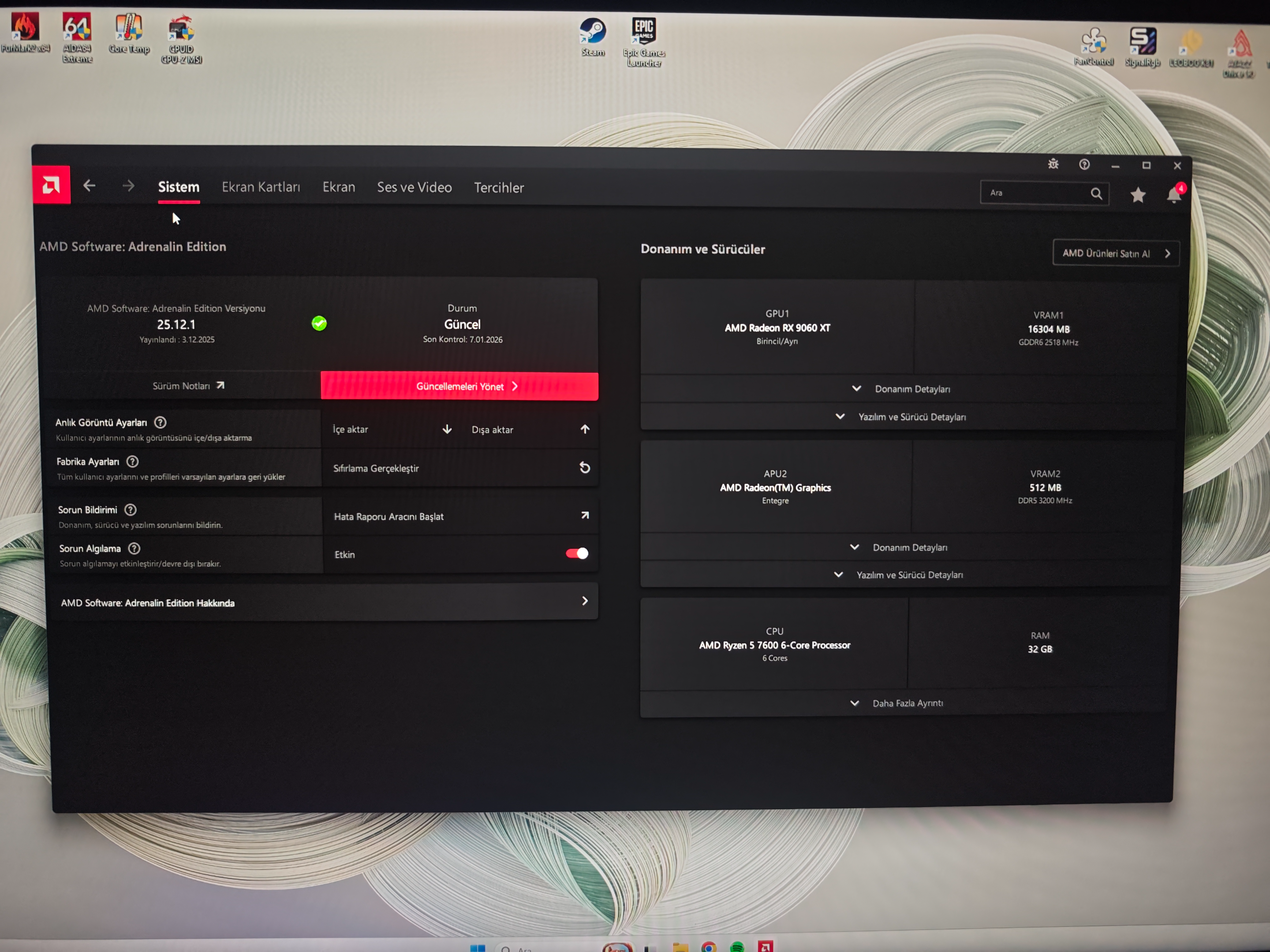This screenshot has width=1270, height=952.
Task: Select the Sistem tab
Action: point(179,187)
